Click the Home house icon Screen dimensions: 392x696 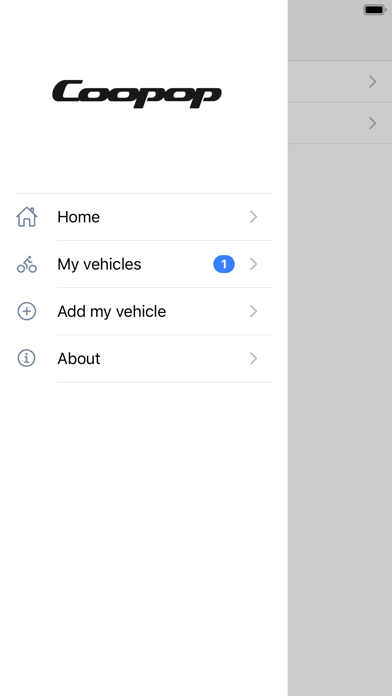27,217
